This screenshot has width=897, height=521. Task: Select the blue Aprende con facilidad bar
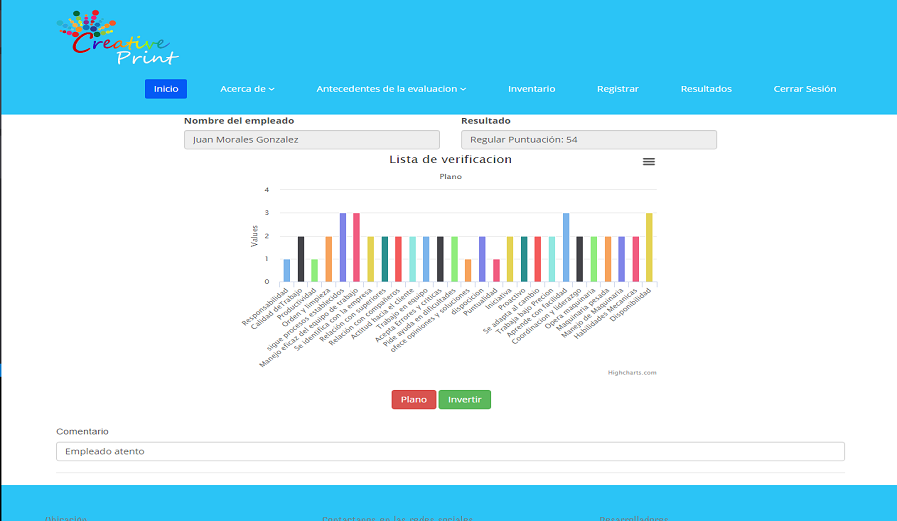click(566, 248)
